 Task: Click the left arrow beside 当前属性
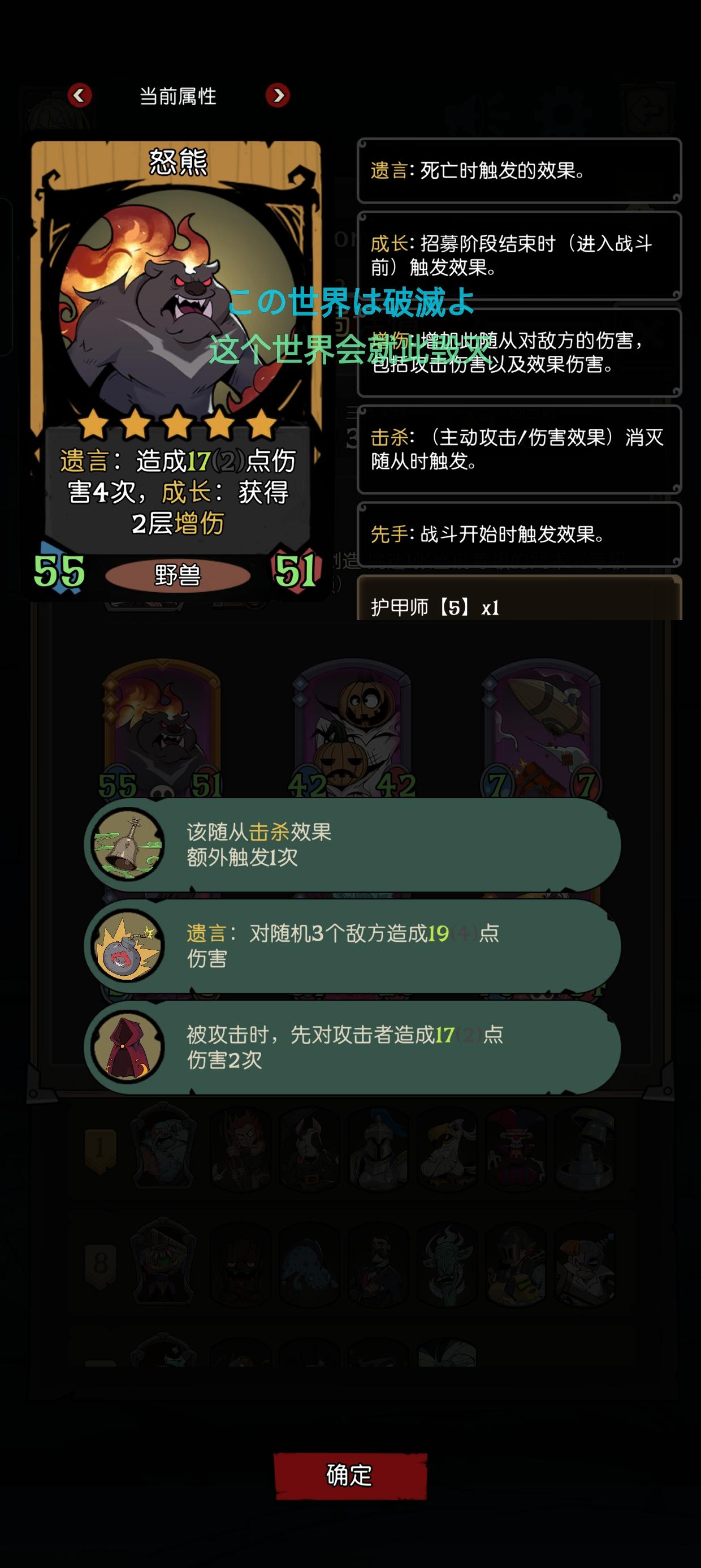(79, 95)
